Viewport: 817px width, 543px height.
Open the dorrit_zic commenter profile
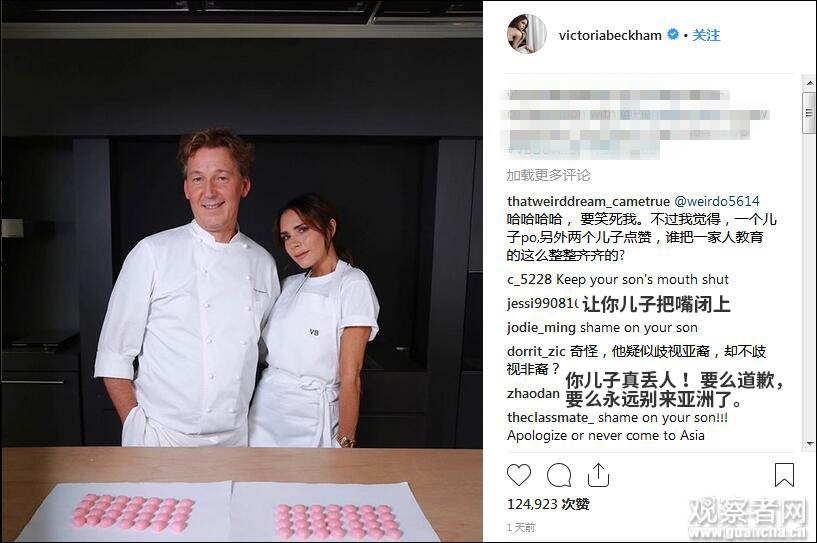536,352
